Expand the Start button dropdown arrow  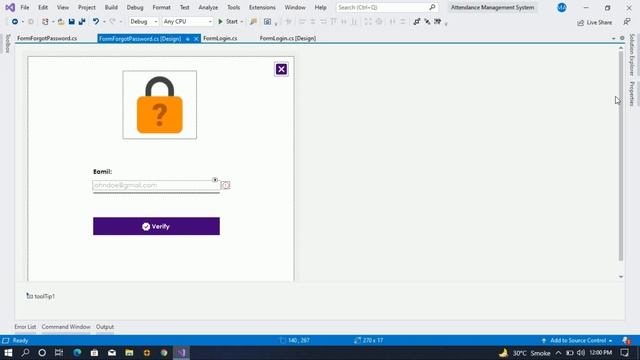pyautogui.click(x=242, y=22)
